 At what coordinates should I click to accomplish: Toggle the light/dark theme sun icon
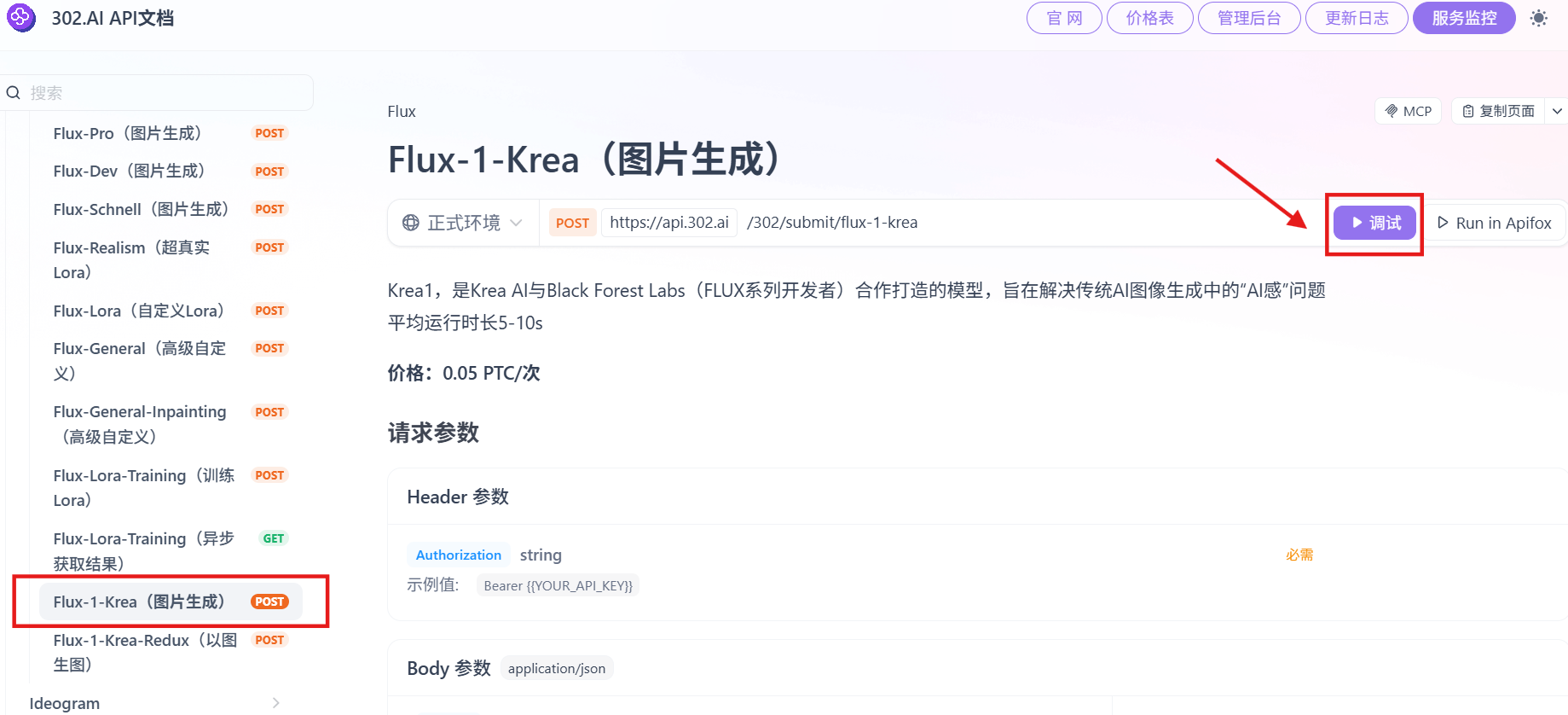1539,18
